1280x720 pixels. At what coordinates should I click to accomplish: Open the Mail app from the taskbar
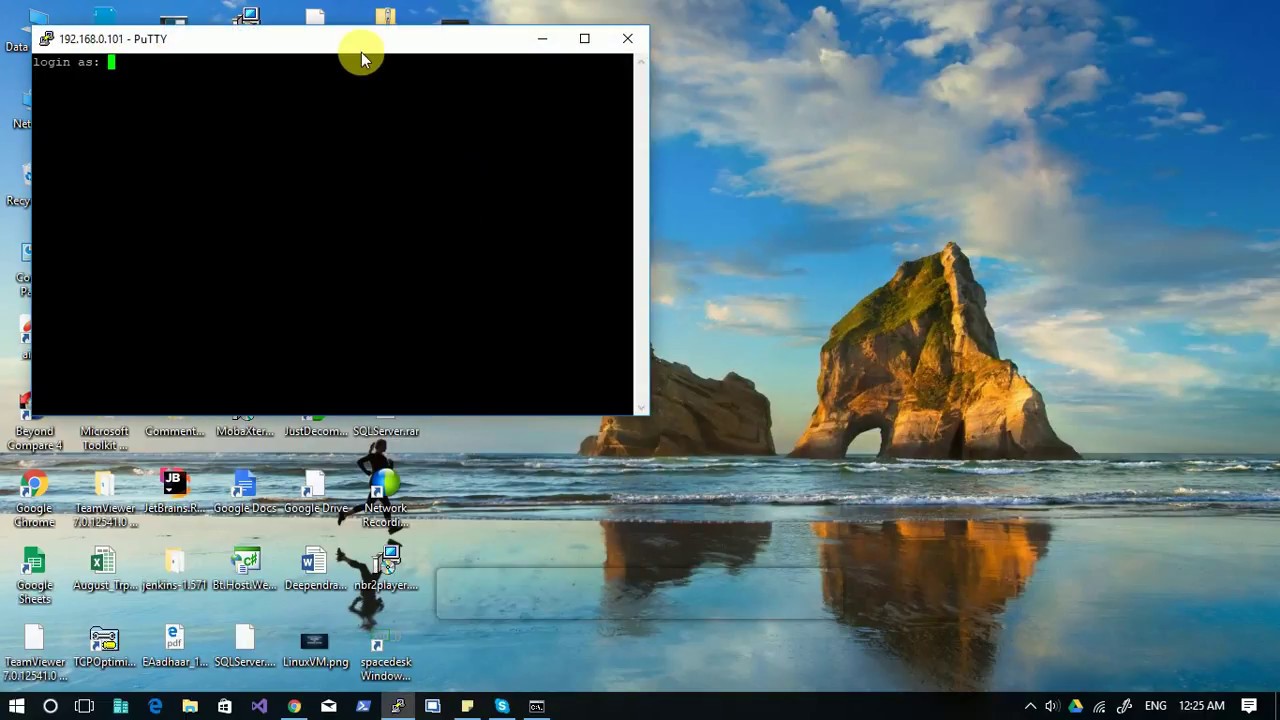[328, 706]
